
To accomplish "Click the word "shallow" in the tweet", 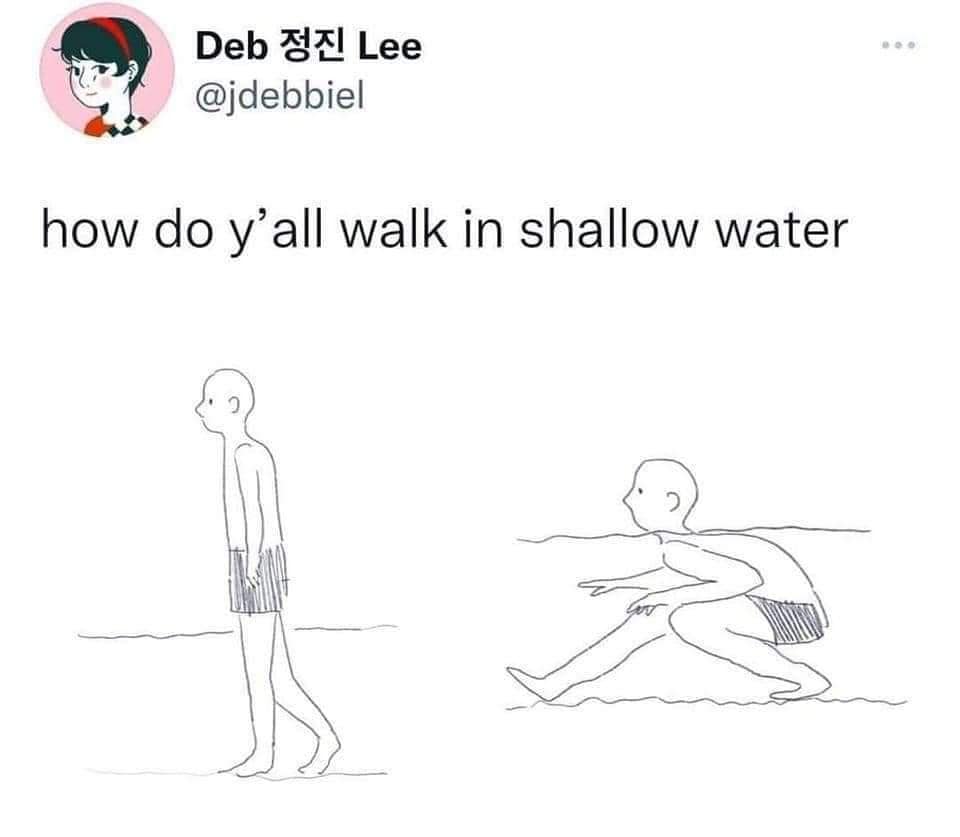I will click(x=609, y=230).
